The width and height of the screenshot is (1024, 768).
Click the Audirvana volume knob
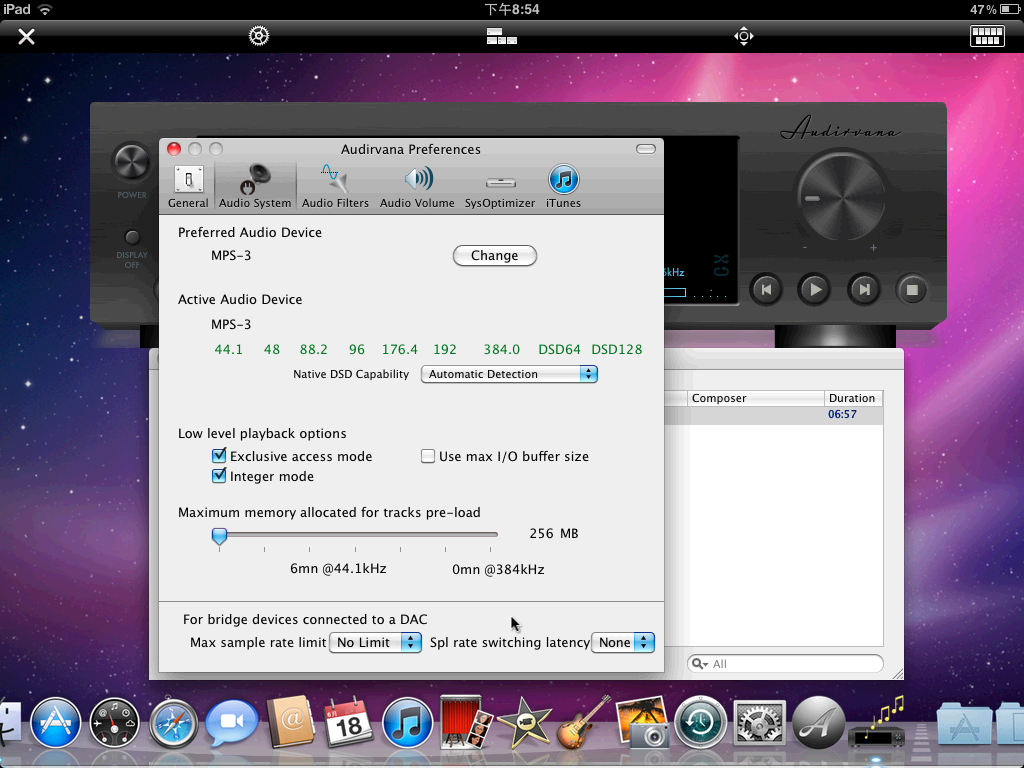(842, 195)
